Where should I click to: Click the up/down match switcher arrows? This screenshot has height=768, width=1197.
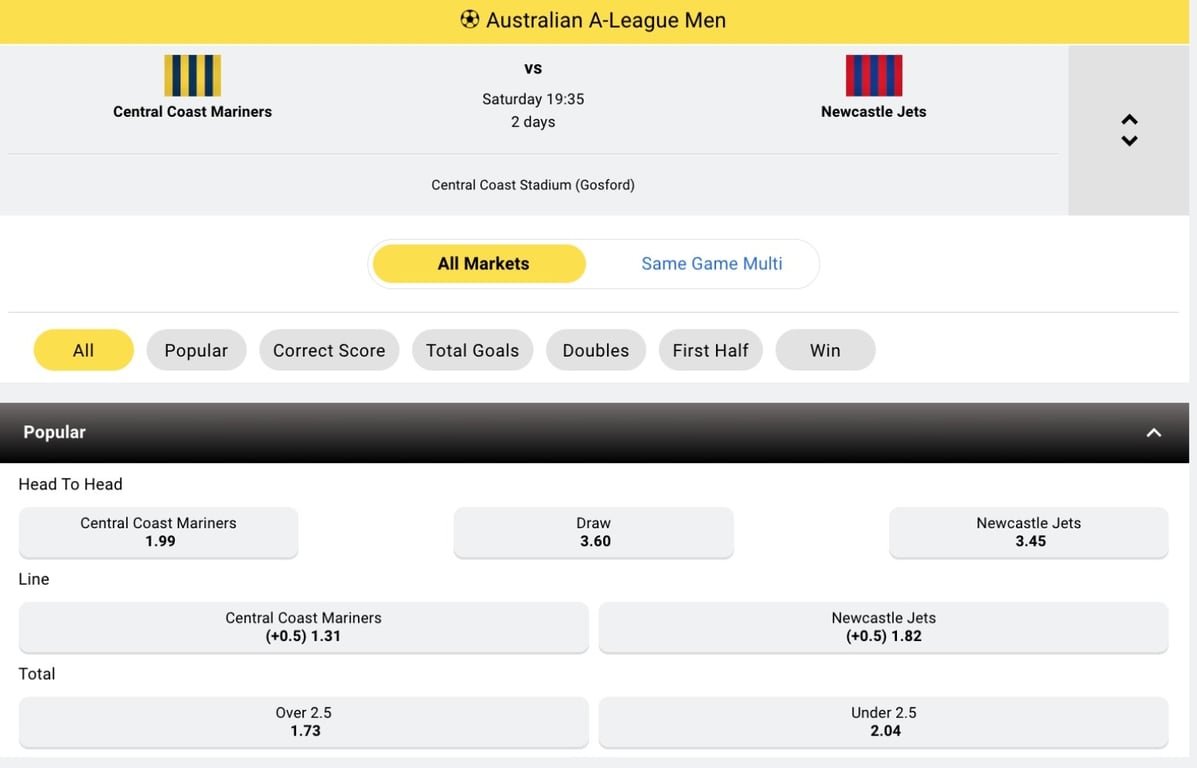click(x=1129, y=130)
